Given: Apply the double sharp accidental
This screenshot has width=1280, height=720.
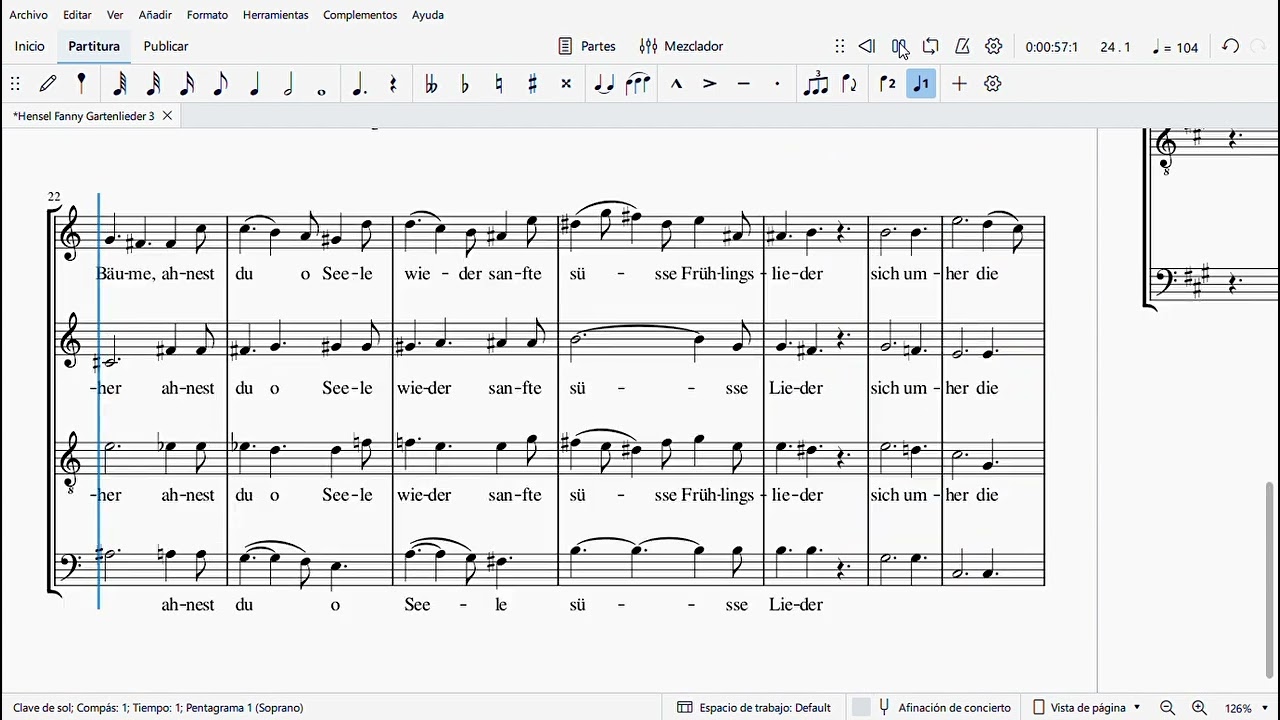Looking at the screenshot, I should click(566, 84).
